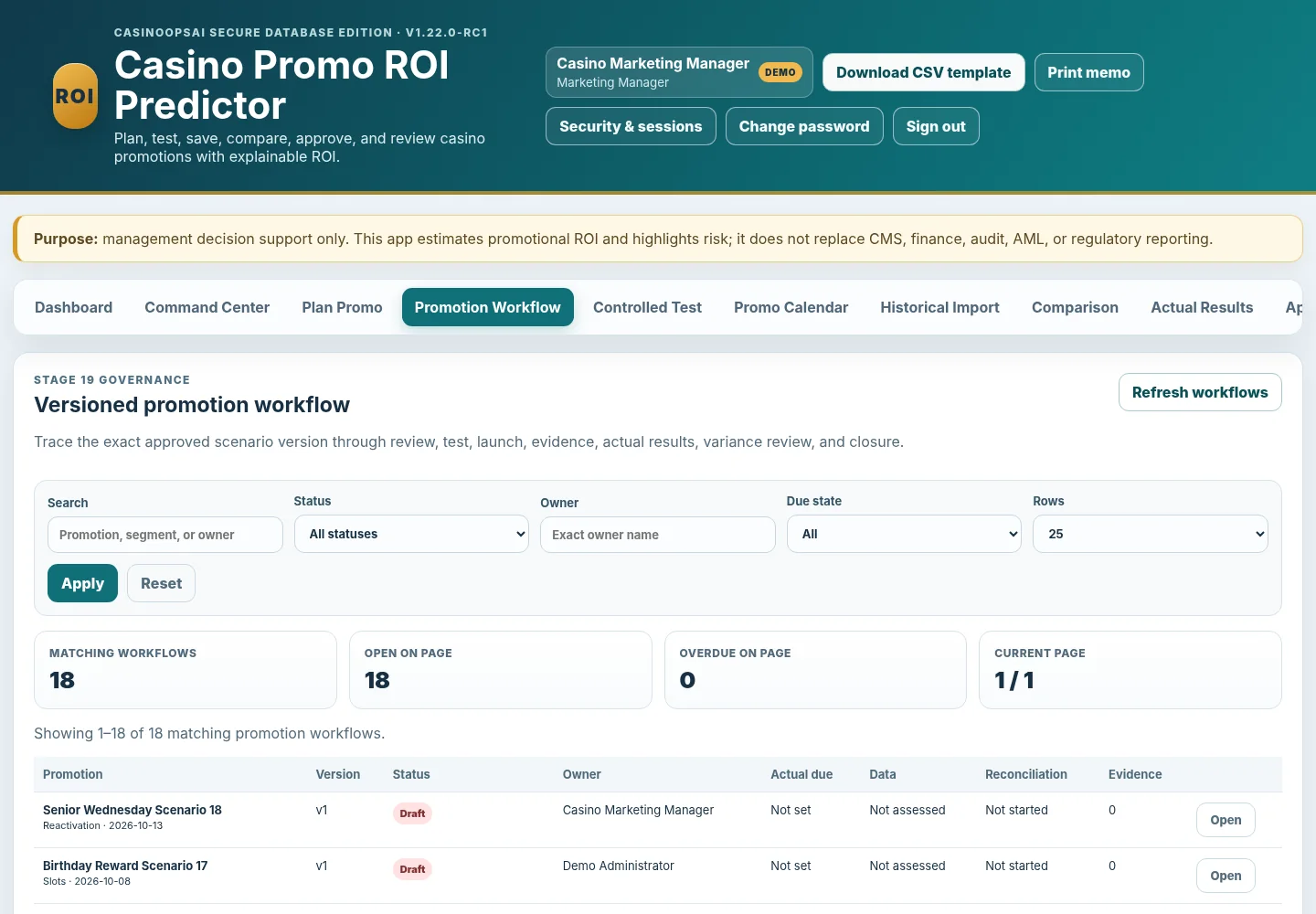Screen dimensions: 1316x914
Task: Open the Controlled Test tab
Action: (x=647, y=307)
